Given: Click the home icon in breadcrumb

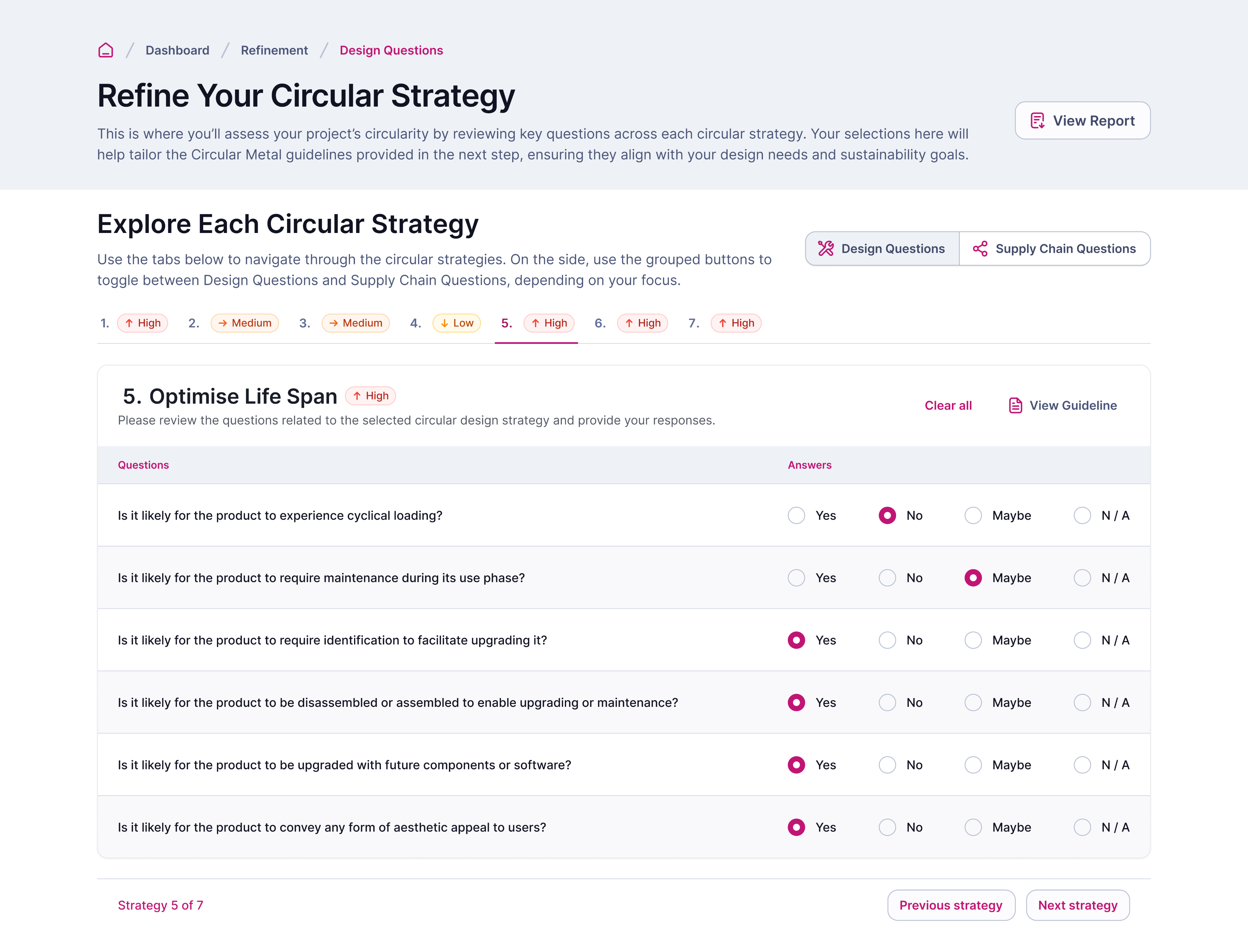Looking at the screenshot, I should coord(105,51).
